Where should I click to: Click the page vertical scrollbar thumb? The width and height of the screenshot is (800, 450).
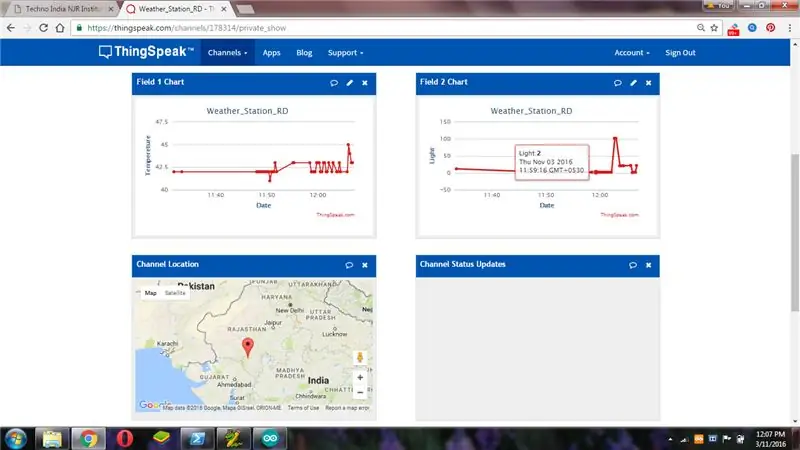click(x=795, y=232)
